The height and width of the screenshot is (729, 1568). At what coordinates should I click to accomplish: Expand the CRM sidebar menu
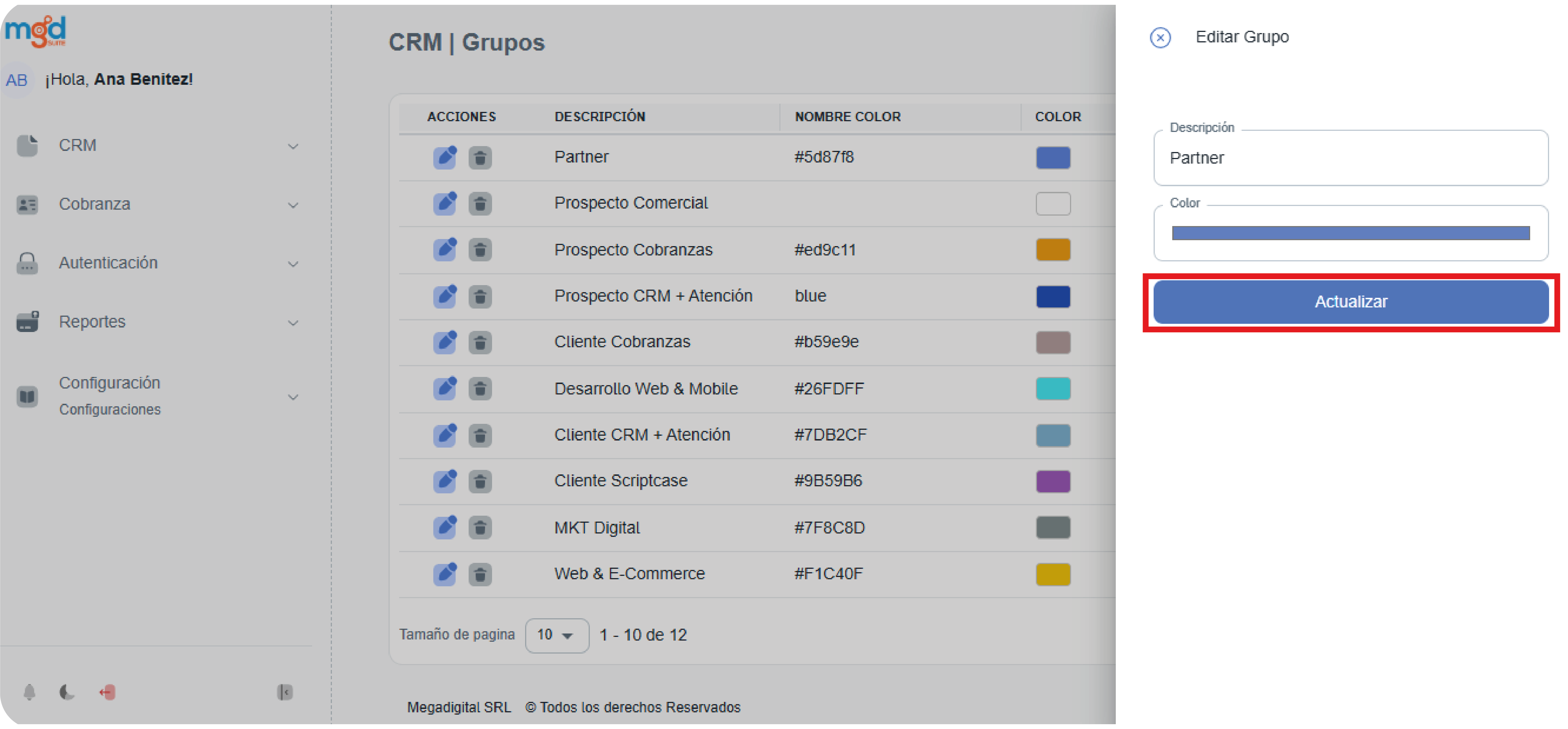[77, 146]
